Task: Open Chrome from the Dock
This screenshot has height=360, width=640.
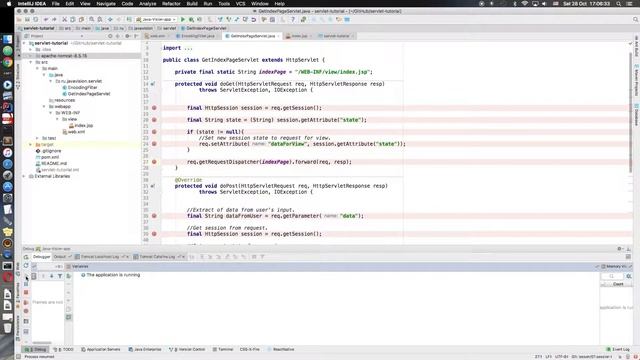Action: coord(7,62)
